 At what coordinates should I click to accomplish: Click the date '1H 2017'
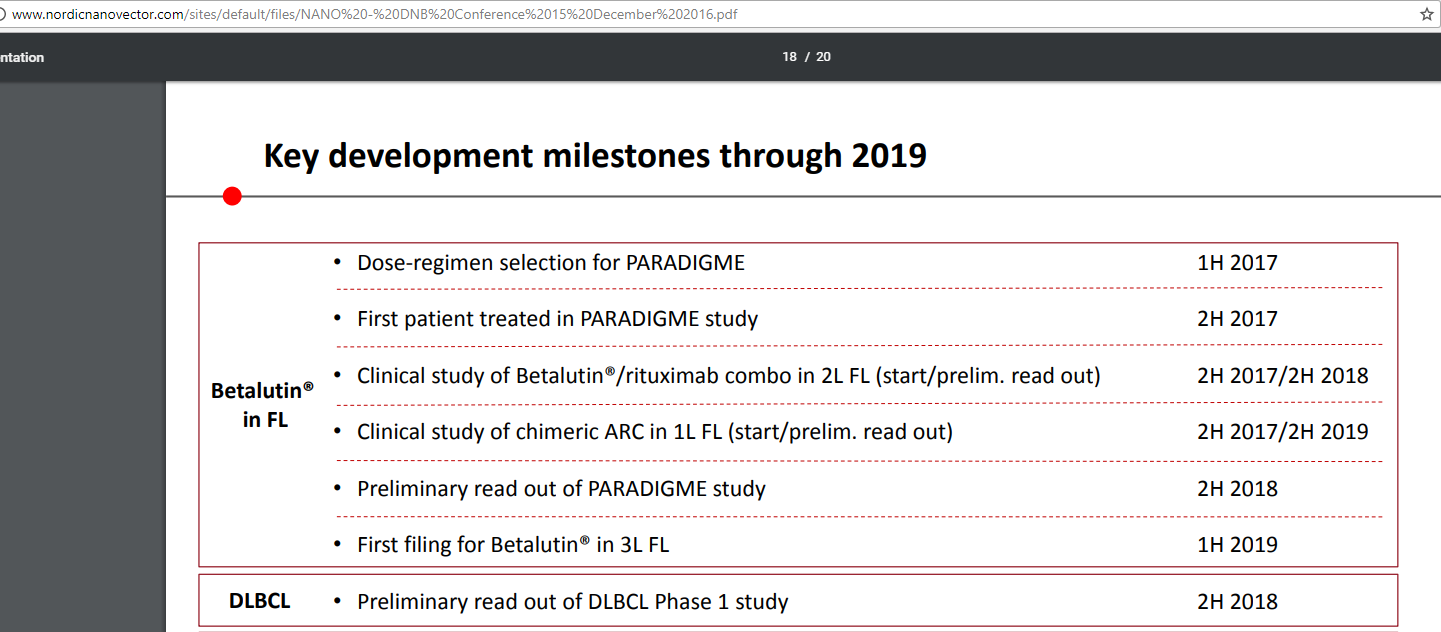click(x=1237, y=263)
